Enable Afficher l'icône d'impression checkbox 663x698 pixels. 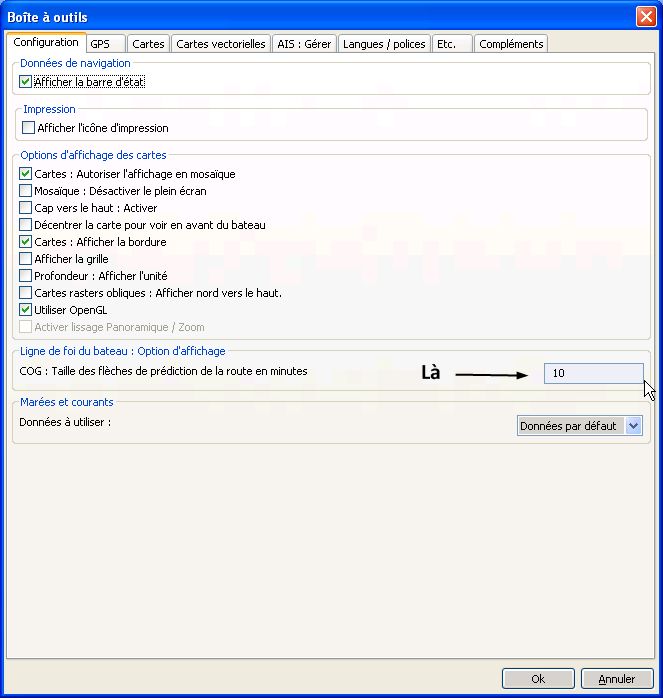click(28, 128)
